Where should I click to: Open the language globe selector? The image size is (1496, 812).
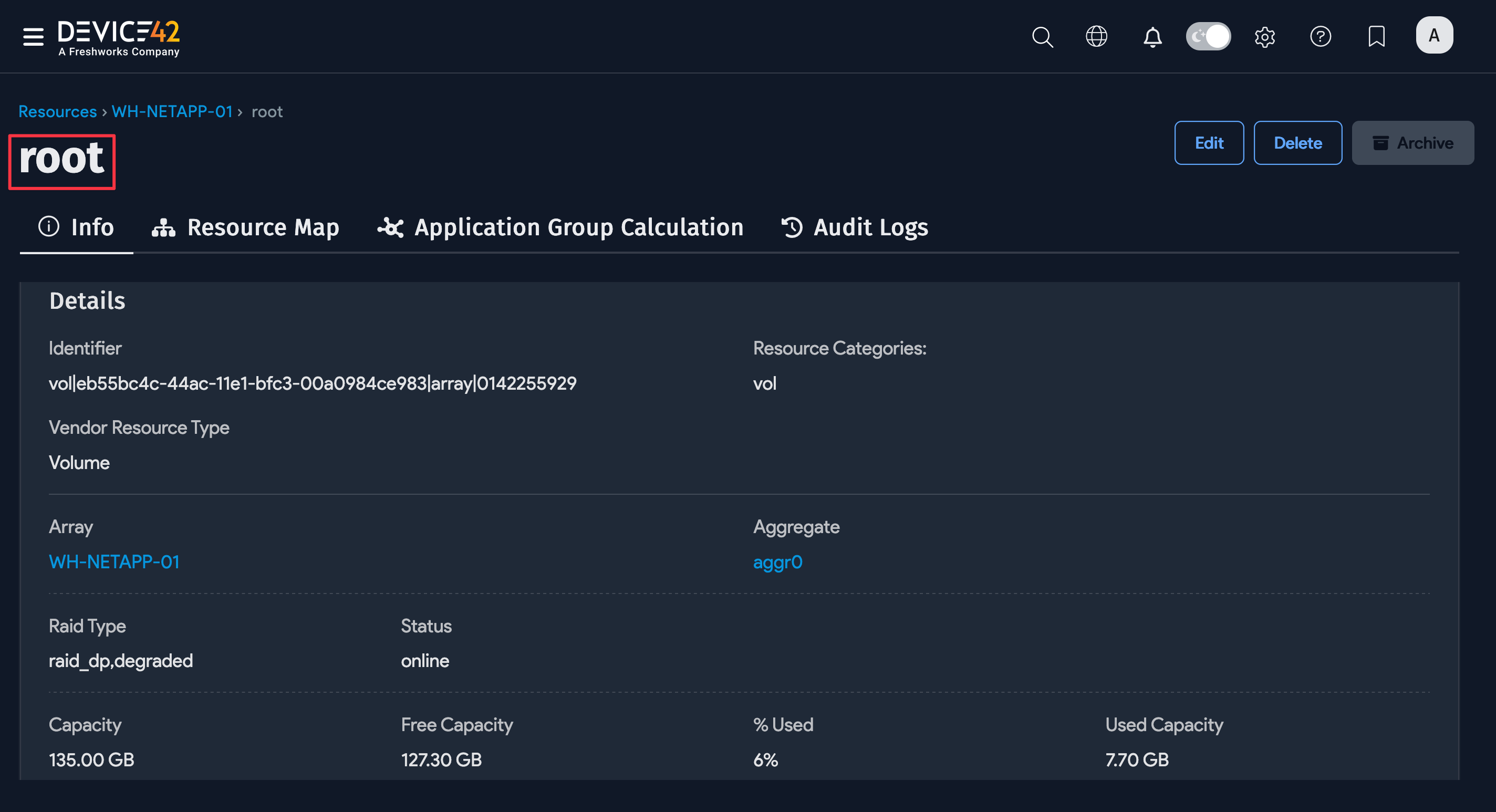(x=1097, y=36)
